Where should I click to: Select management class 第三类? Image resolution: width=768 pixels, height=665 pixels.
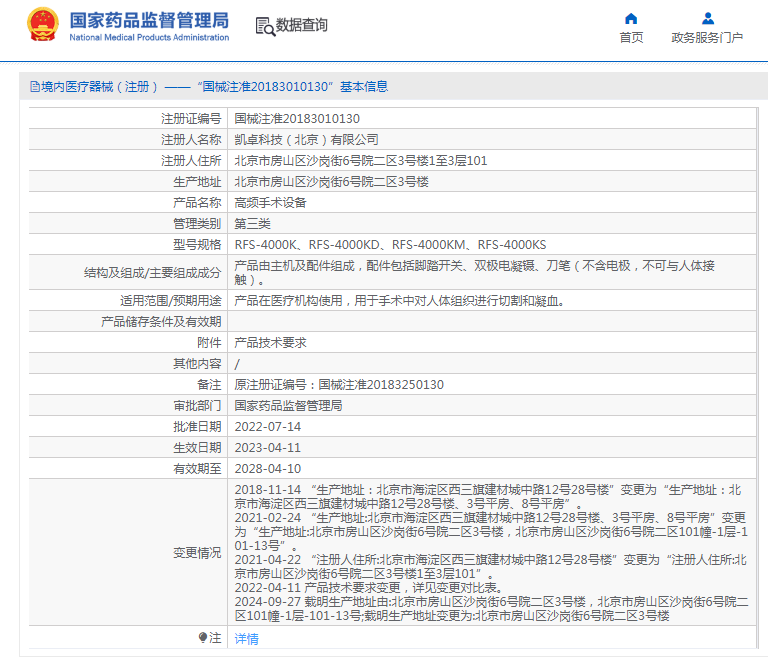[252, 224]
